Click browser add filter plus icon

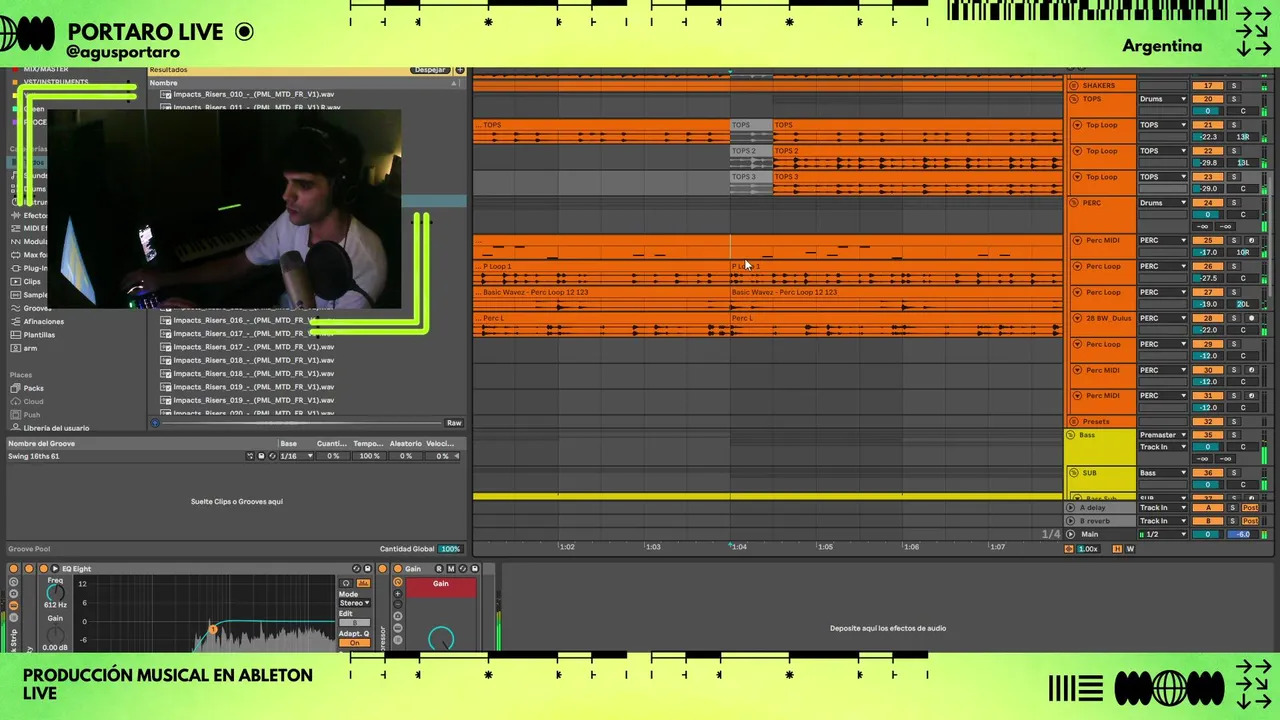pos(460,70)
